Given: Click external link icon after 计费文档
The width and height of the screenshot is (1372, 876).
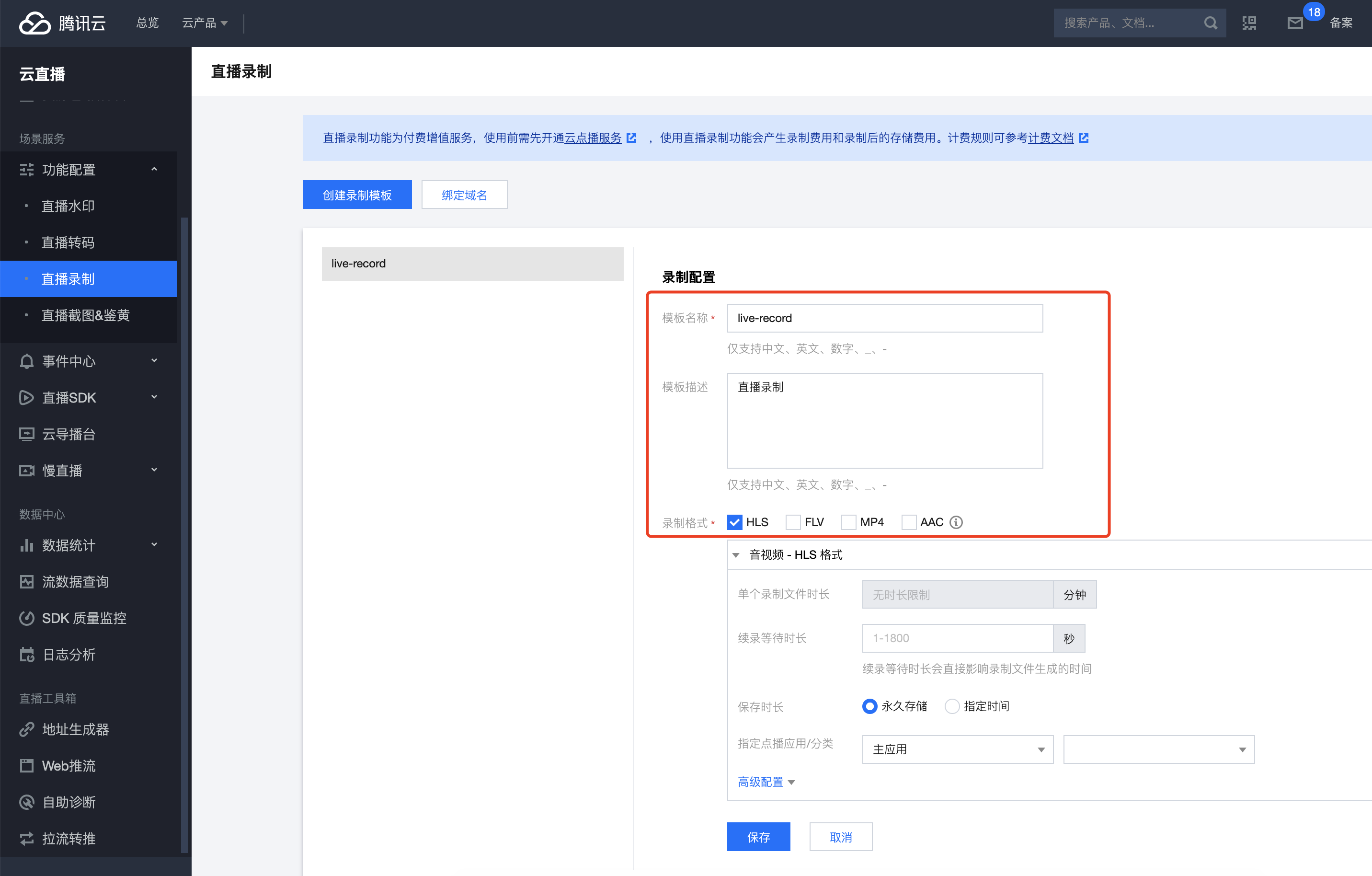Looking at the screenshot, I should click(1084, 138).
